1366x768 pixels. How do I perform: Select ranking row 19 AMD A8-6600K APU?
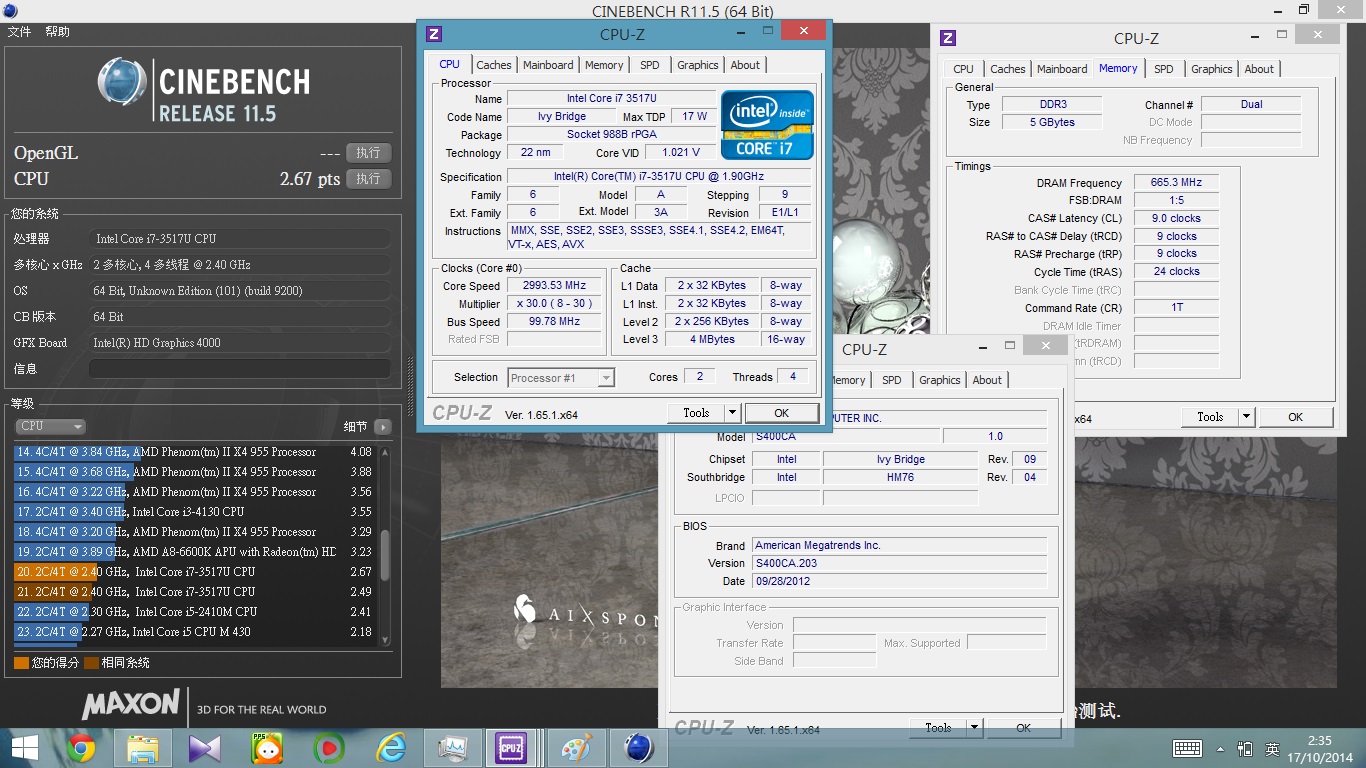(194, 552)
